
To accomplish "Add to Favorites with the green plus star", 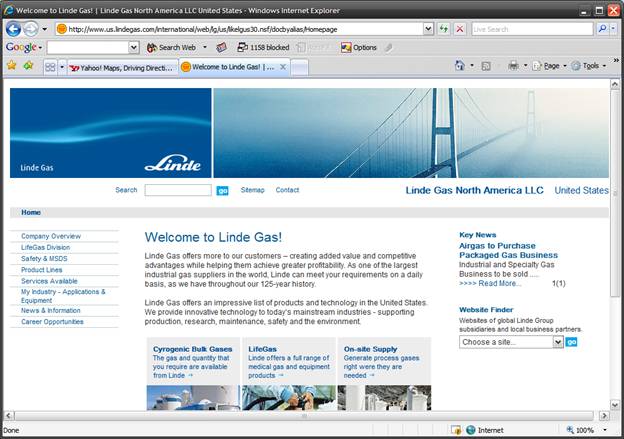I will coord(28,65).
